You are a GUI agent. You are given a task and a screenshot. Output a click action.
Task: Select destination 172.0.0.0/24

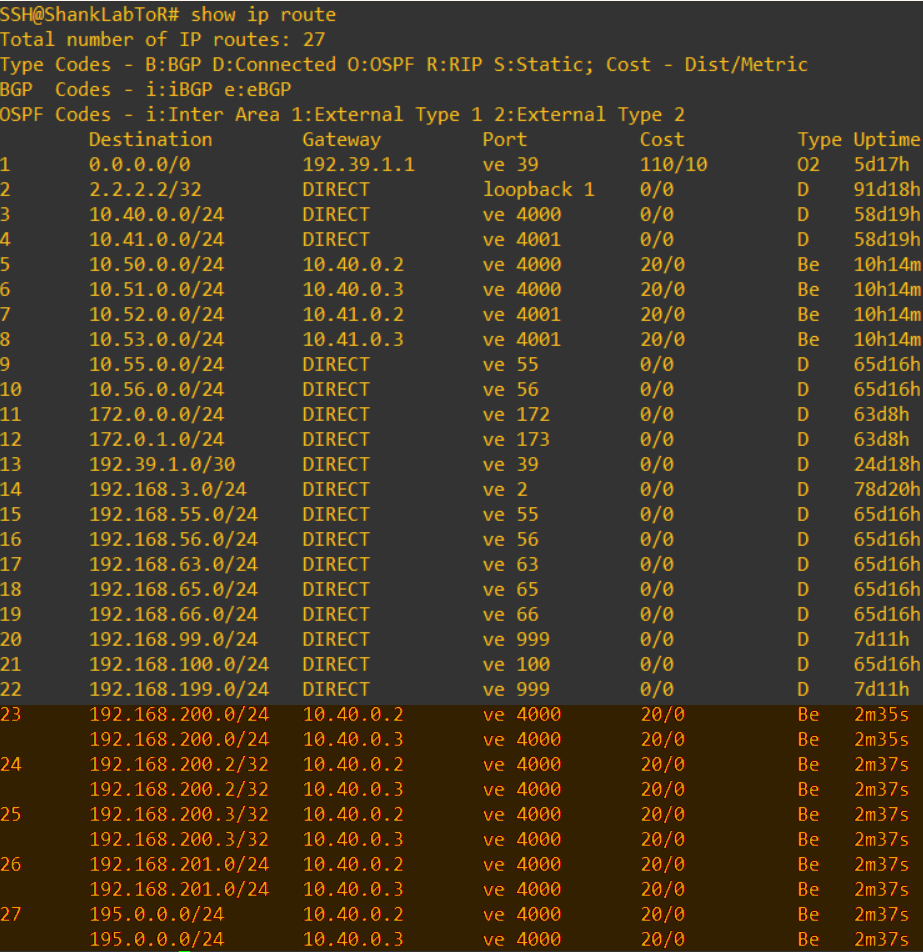coord(157,414)
